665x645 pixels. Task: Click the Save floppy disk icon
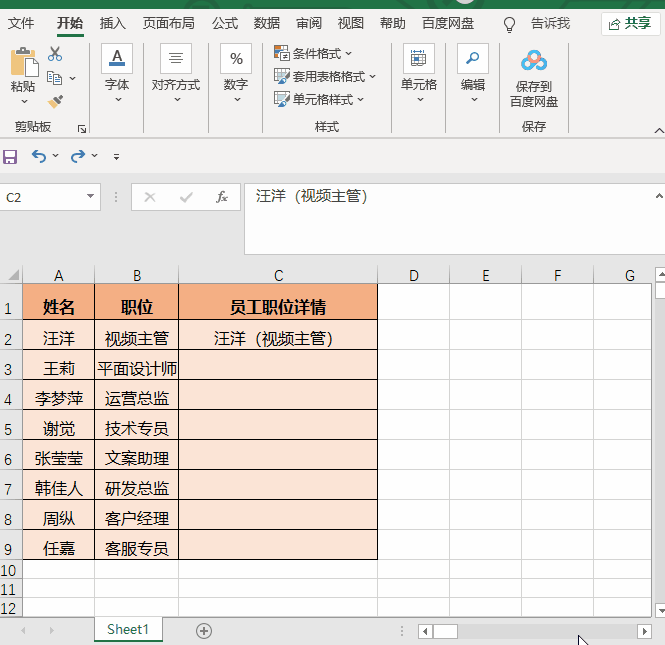(10, 156)
